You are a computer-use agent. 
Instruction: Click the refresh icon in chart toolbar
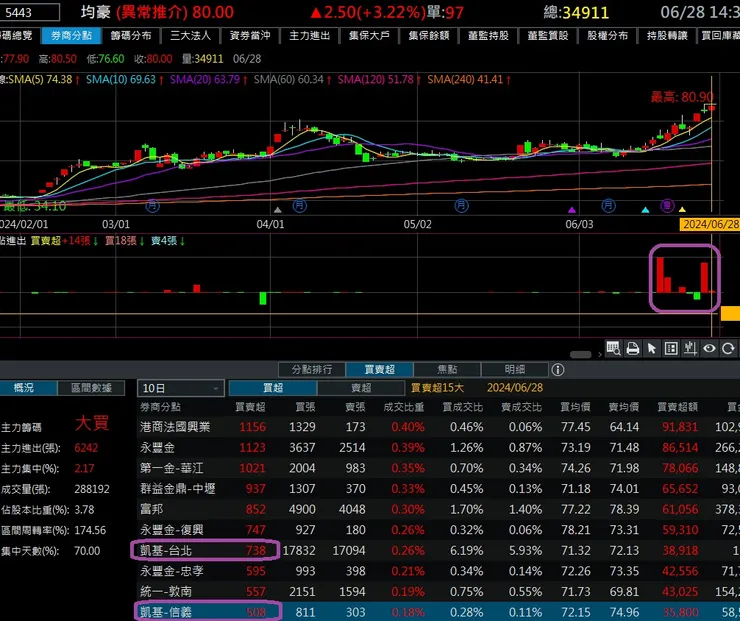coord(728,349)
